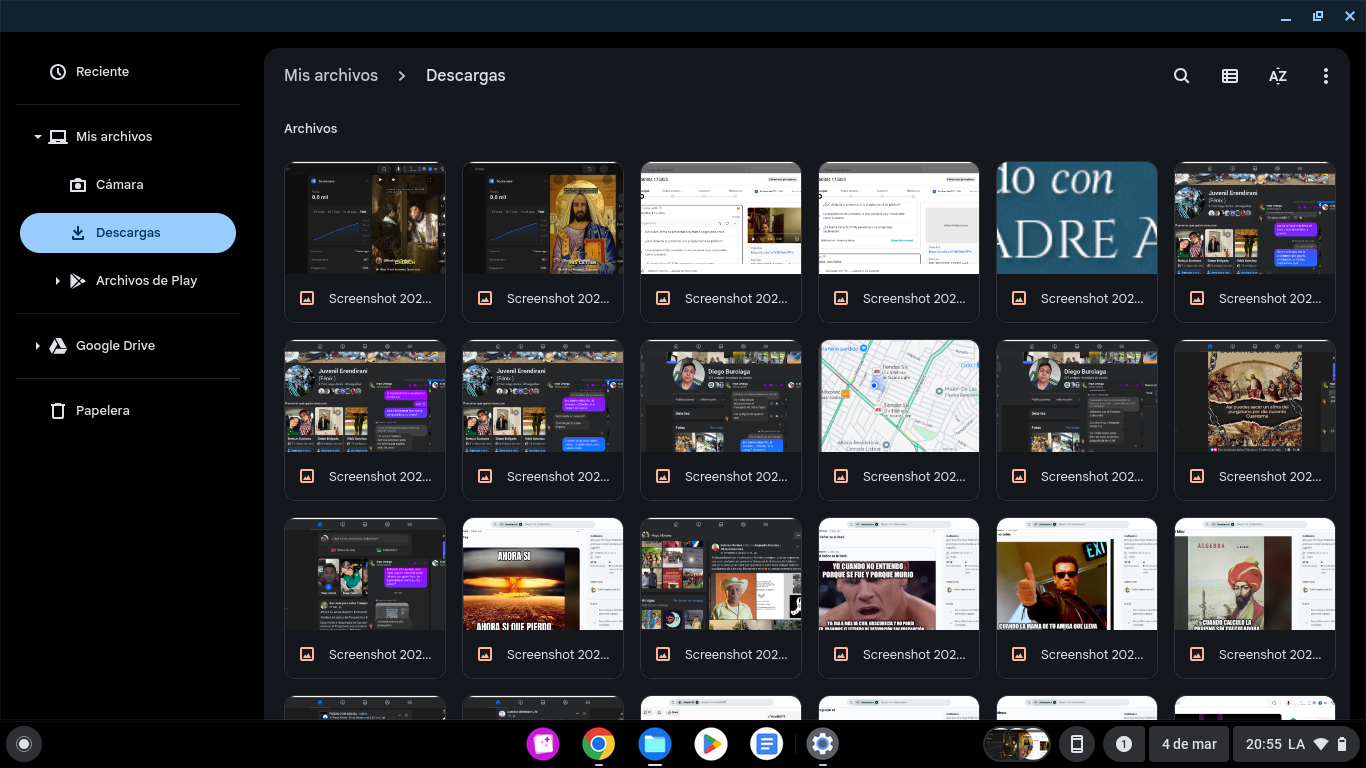
Task: Click the file name under the Algebra meme
Action: (x=1270, y=655)
